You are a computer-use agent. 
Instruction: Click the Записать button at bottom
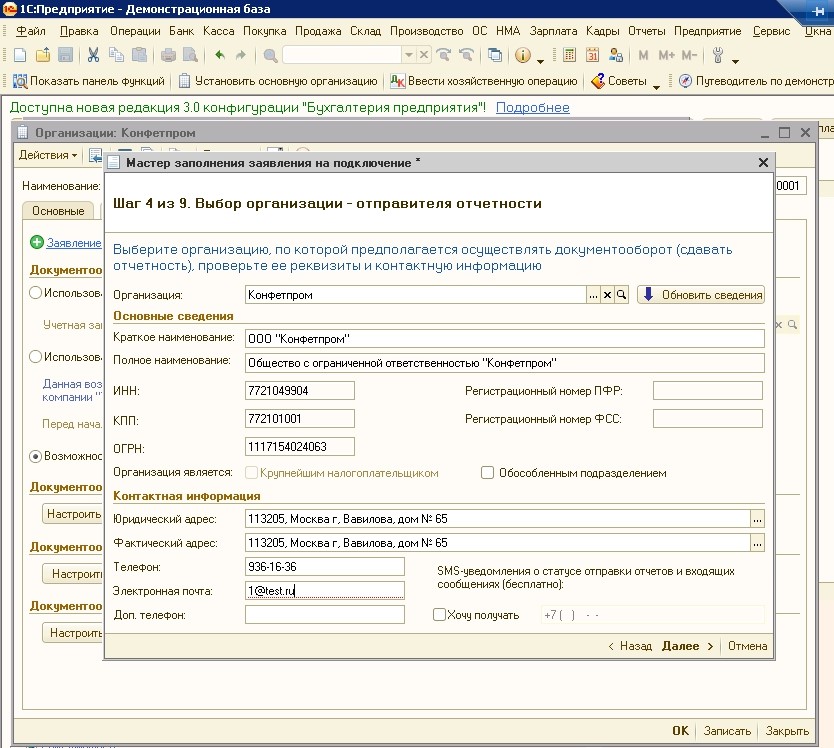point(727,731)
